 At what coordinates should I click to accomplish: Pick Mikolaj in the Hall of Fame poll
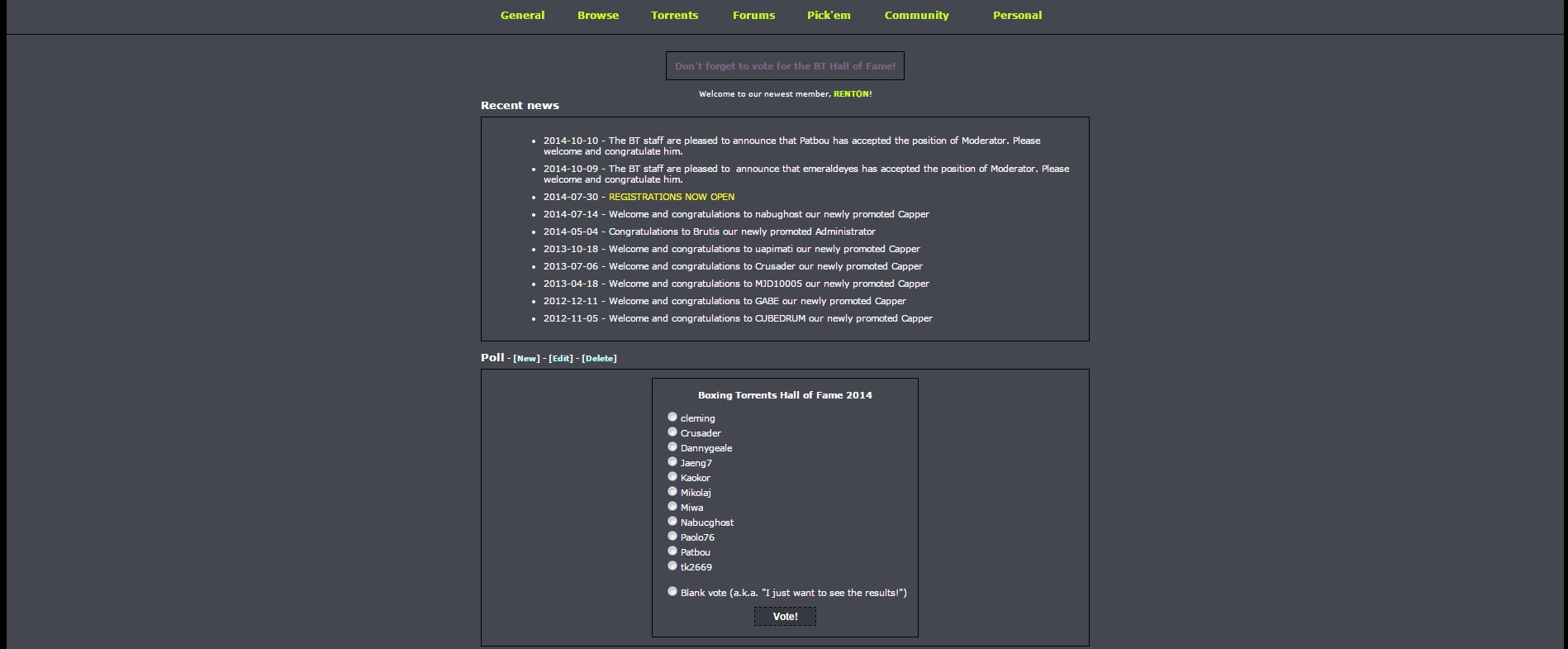[x=672, y=492]
